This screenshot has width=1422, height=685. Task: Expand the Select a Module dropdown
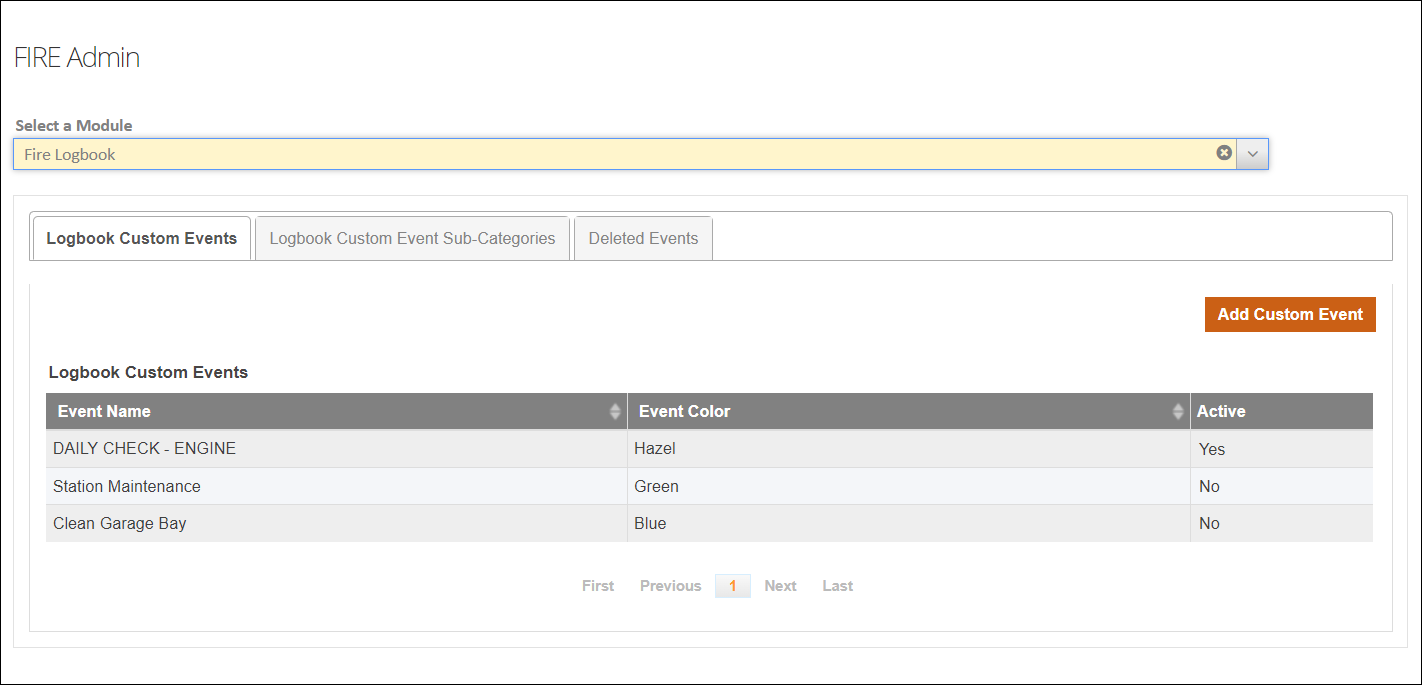click(1252, 154)
